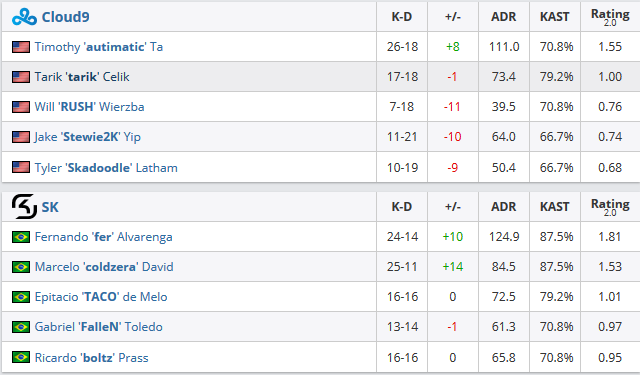Open Marcelo 'coldzera' David profile
The height and width of the screenshot is (375, 640).
coord(104,267)
